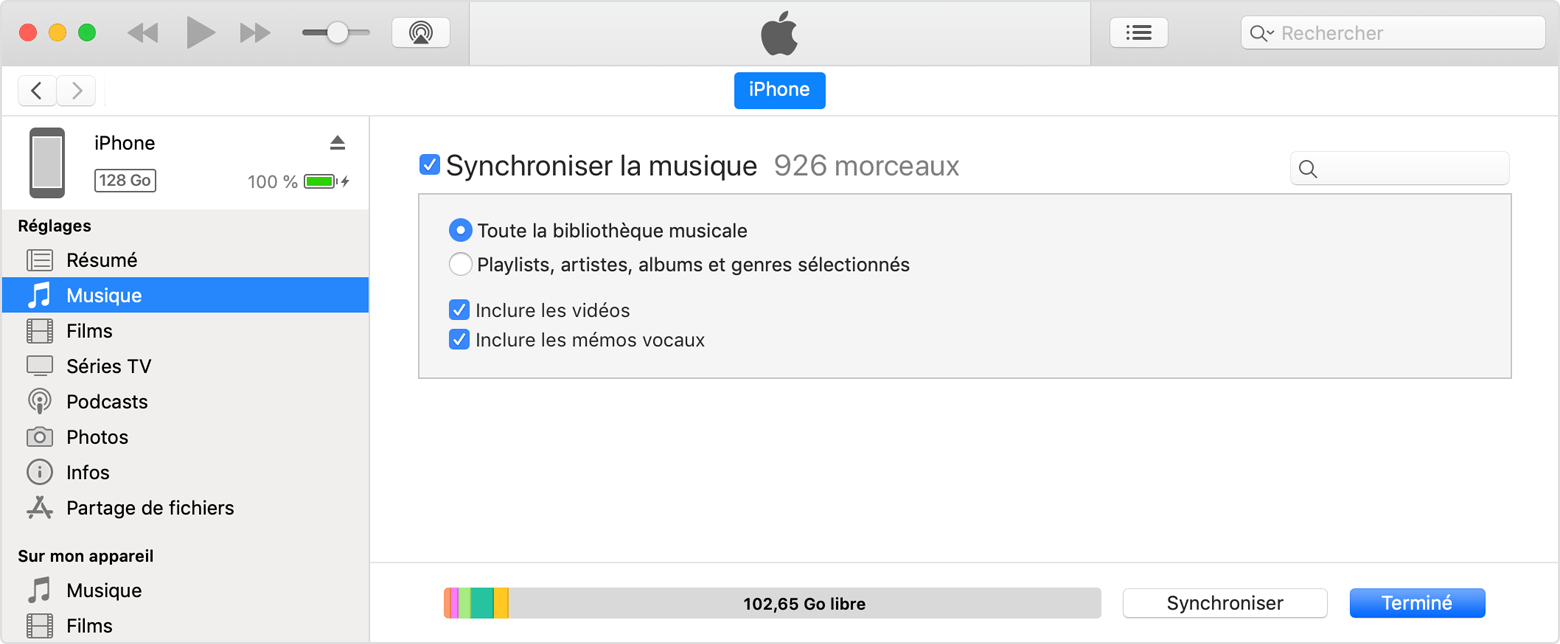Click the Terminé button

coord(1416,602)
